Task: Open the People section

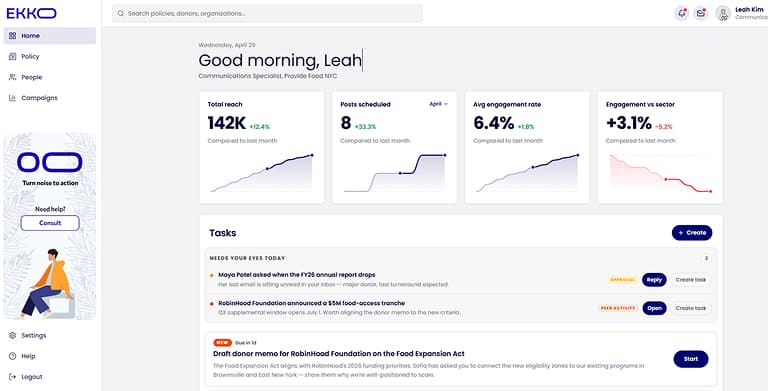Action: [50, 77]
